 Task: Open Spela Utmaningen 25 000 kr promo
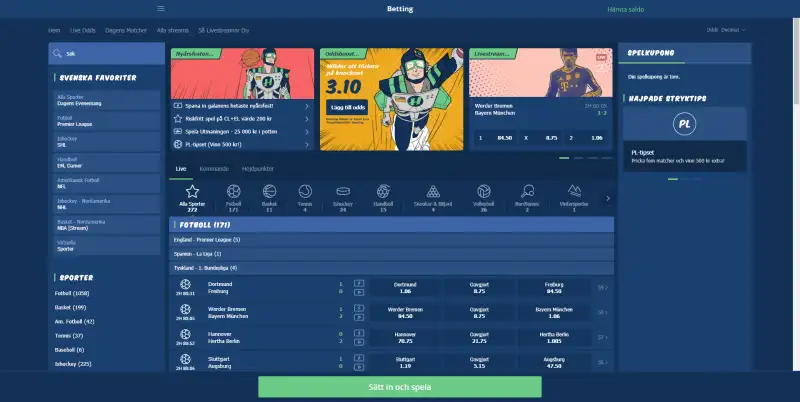(x=242, y=132)
